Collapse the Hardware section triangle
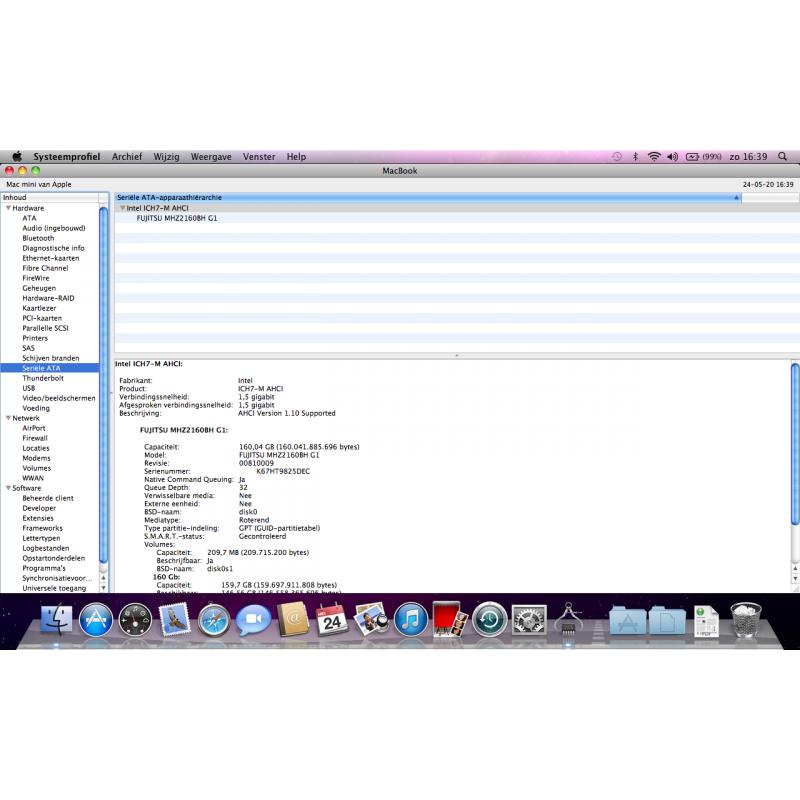The height and width of the screenshot is (800, 800). click(x=8, y=208)
